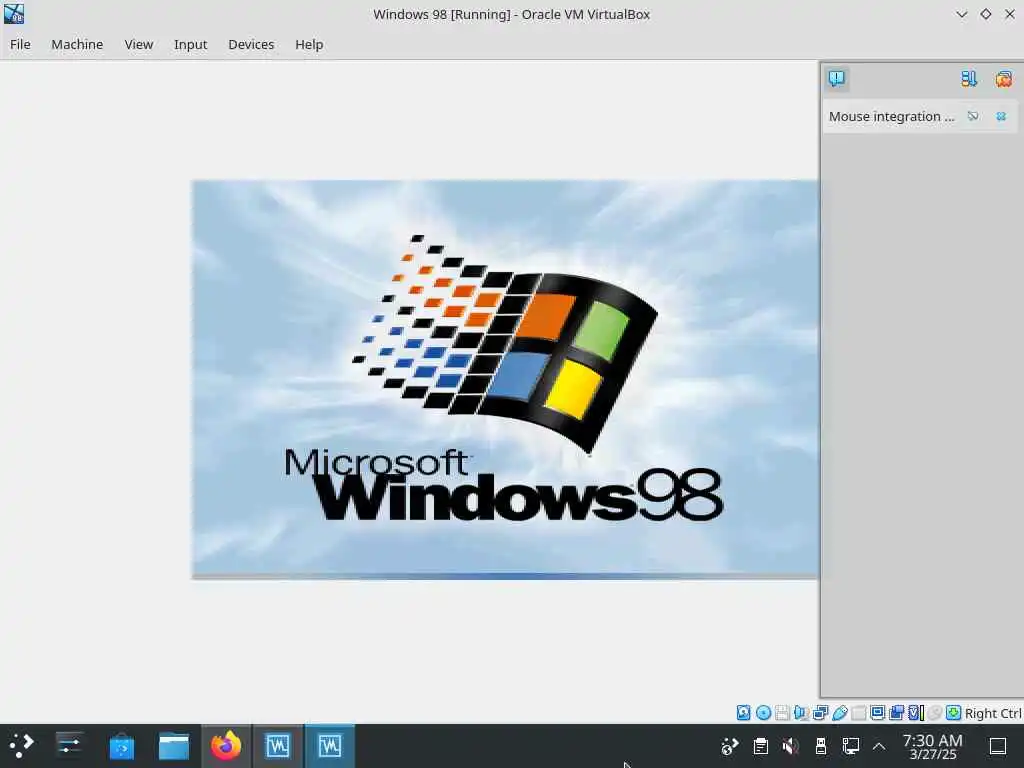Open the wired network tray icon
Image resolution: width=1024 pixels, height=768 pixels.
point(851,746)
